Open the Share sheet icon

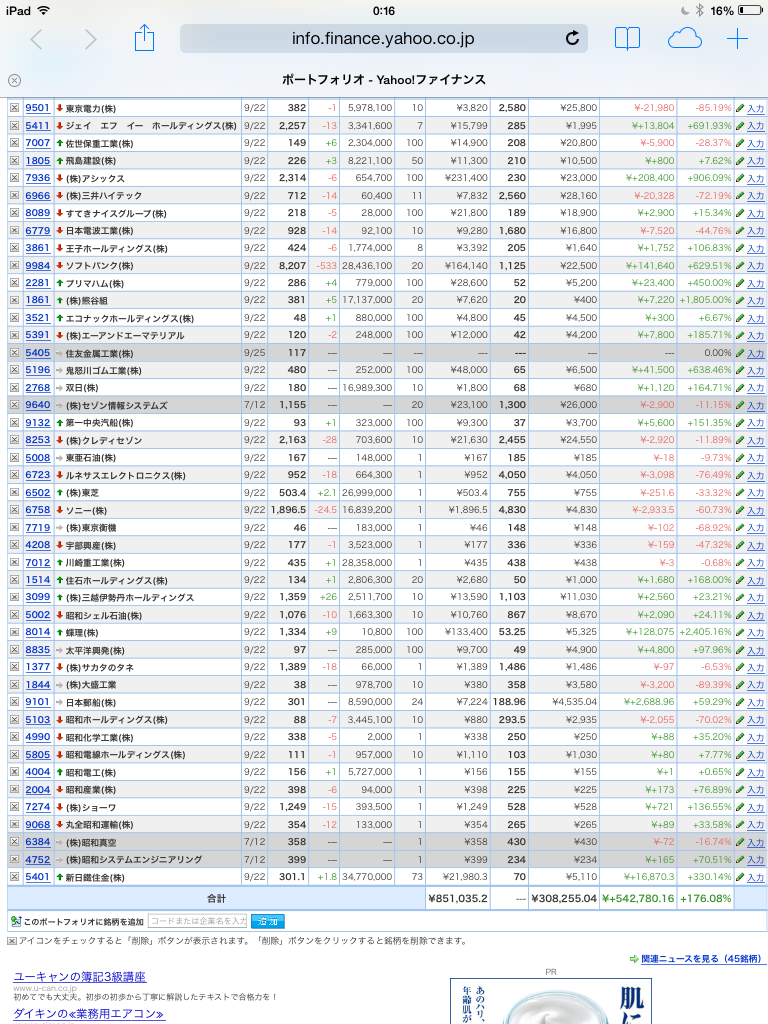[144, 38]
